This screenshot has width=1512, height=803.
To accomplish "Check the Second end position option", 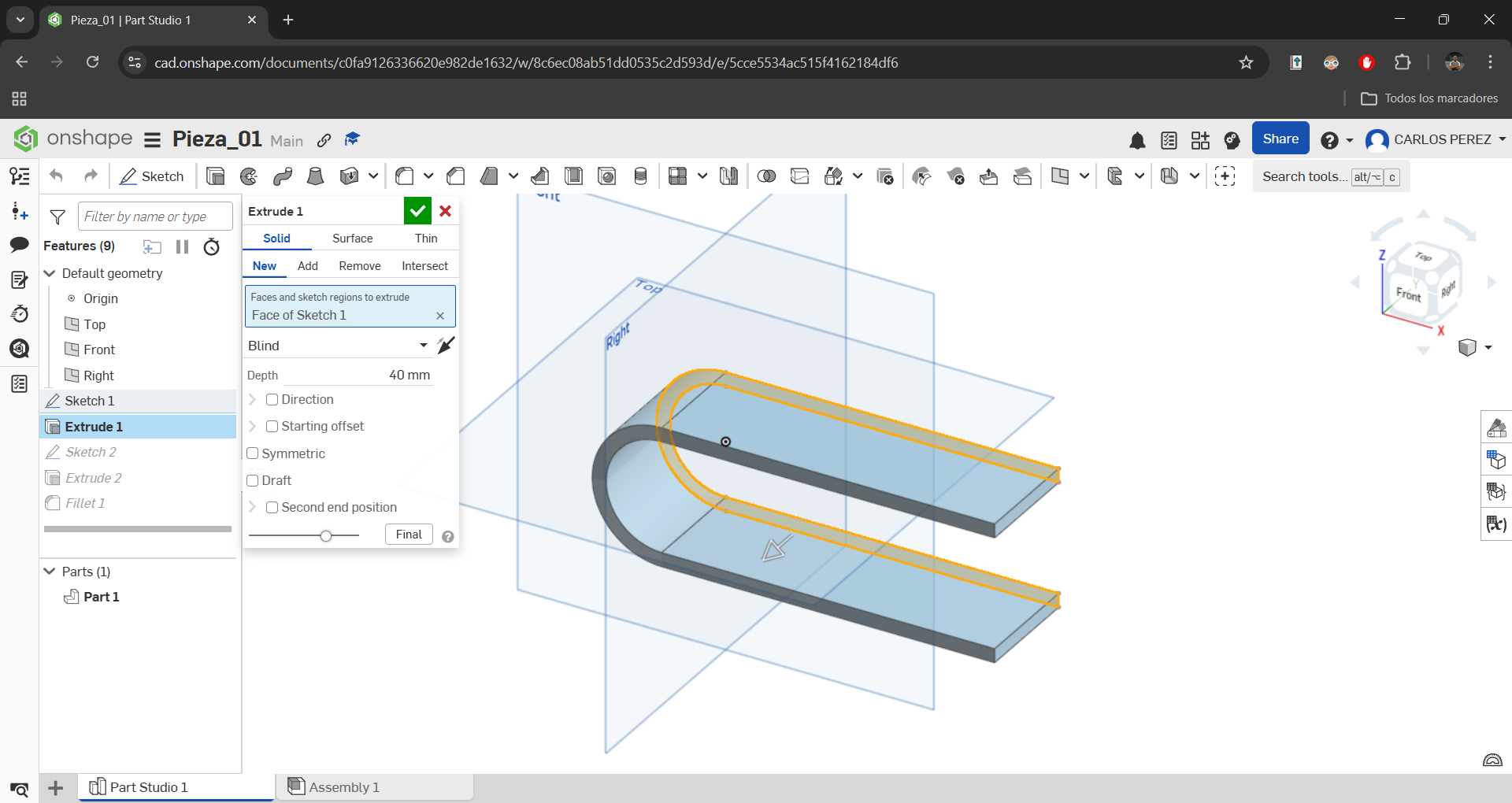I will click(x=272, y=507).
